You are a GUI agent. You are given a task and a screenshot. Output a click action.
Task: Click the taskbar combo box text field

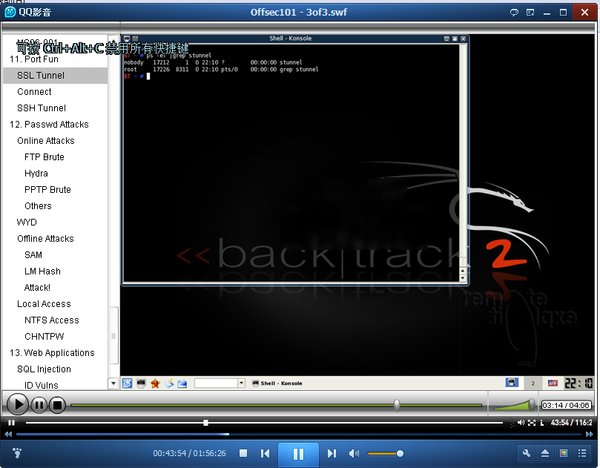[x=216, y=383]
